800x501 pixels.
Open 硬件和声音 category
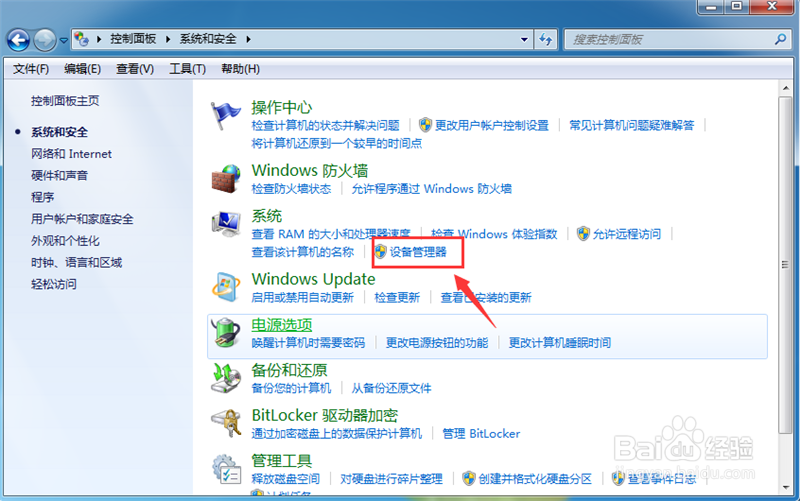tap(59, 176)
